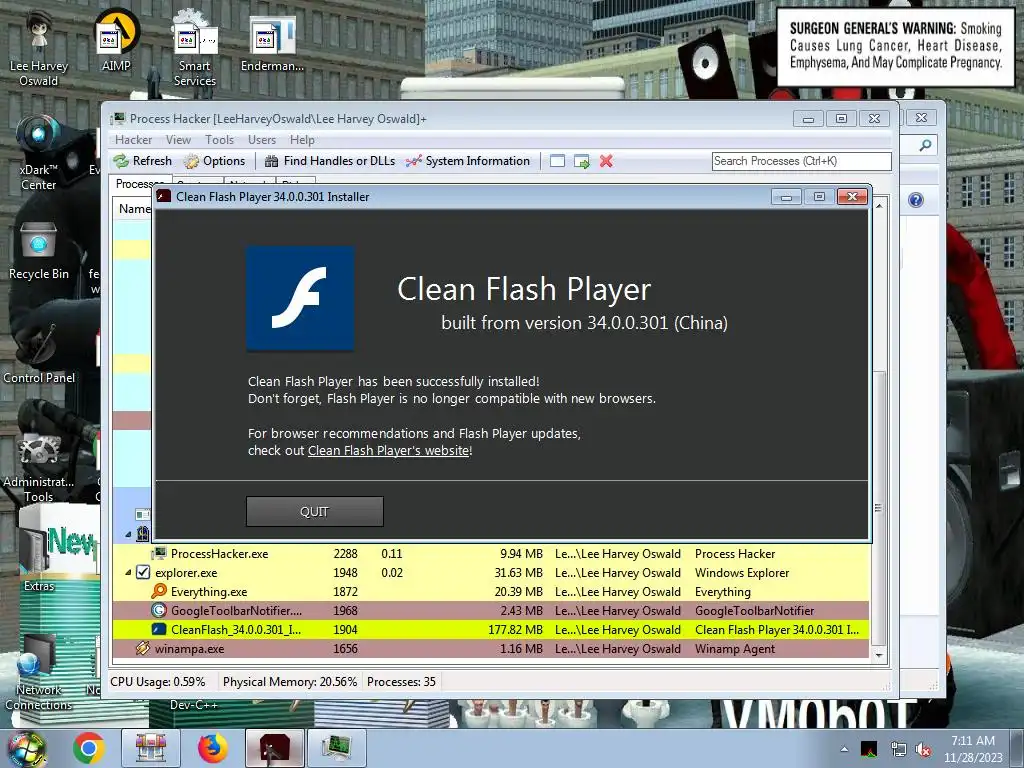1024x768 pixels.
Task: Click the Search Processes input field
Action: (801, 161)
